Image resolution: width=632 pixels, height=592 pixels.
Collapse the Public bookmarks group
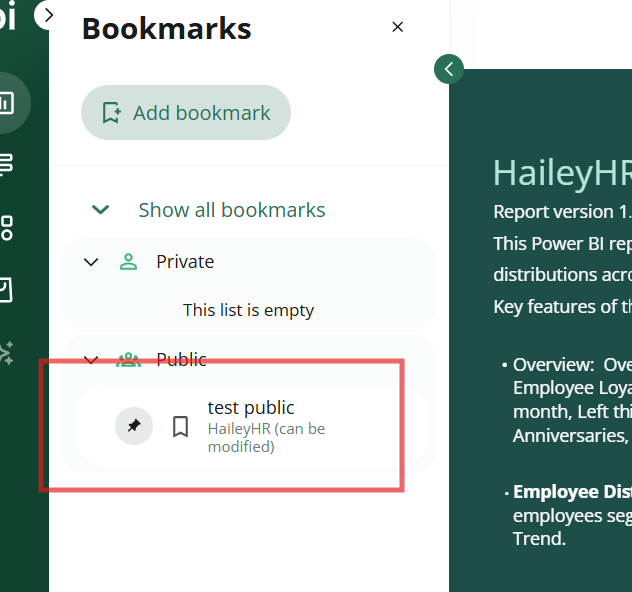tap(91, 359)
